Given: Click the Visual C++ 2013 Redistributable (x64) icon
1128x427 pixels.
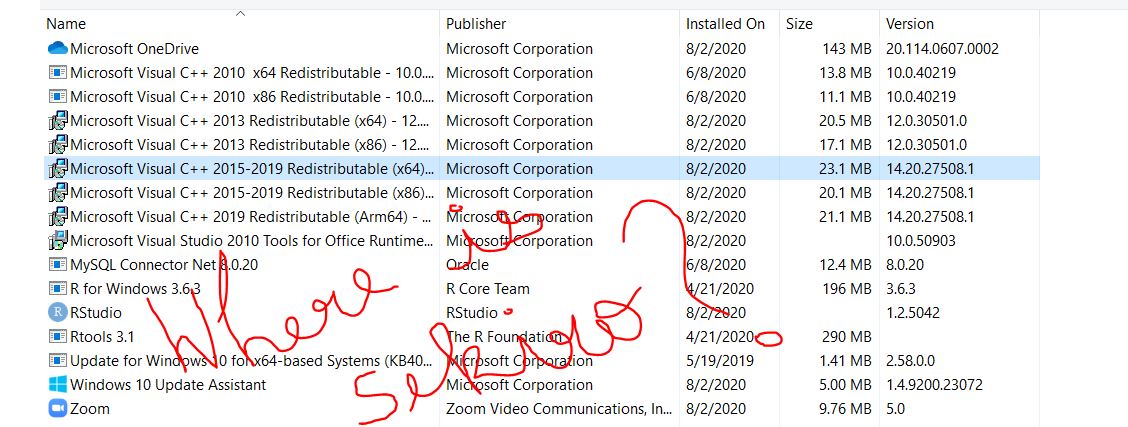Looking at the screenshot, I should [58, 120].
